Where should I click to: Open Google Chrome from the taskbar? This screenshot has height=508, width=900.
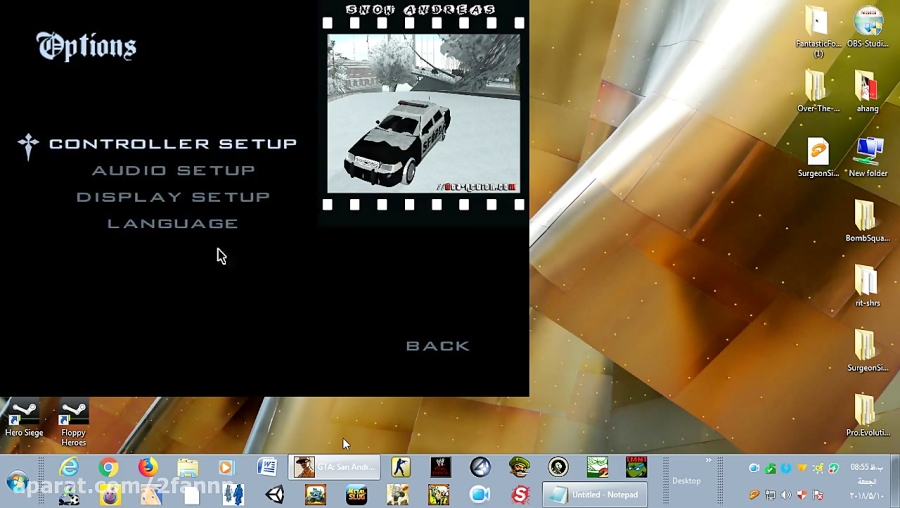coord(108,467)
